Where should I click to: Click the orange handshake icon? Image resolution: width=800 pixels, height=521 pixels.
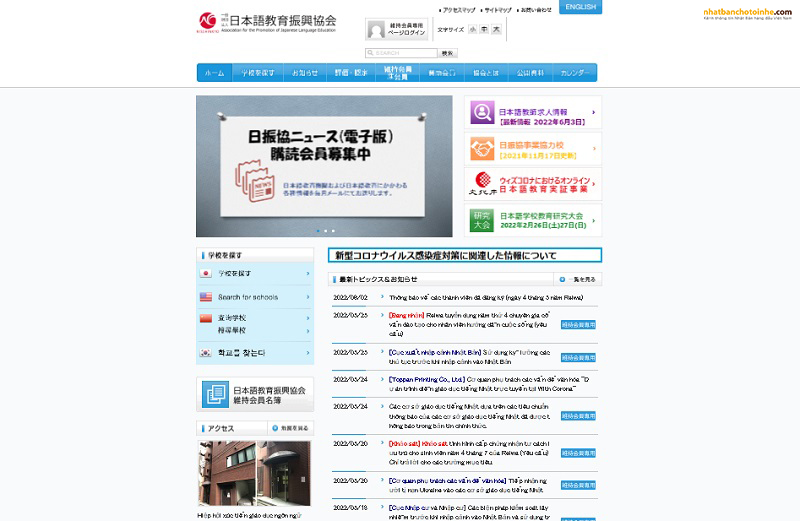(x=482, y=148)
